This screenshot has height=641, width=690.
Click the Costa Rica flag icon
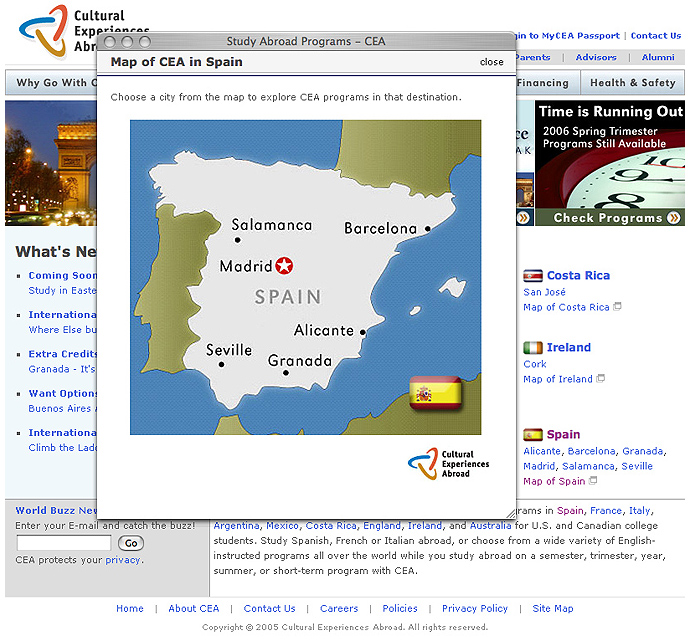[x=533, y=275]
